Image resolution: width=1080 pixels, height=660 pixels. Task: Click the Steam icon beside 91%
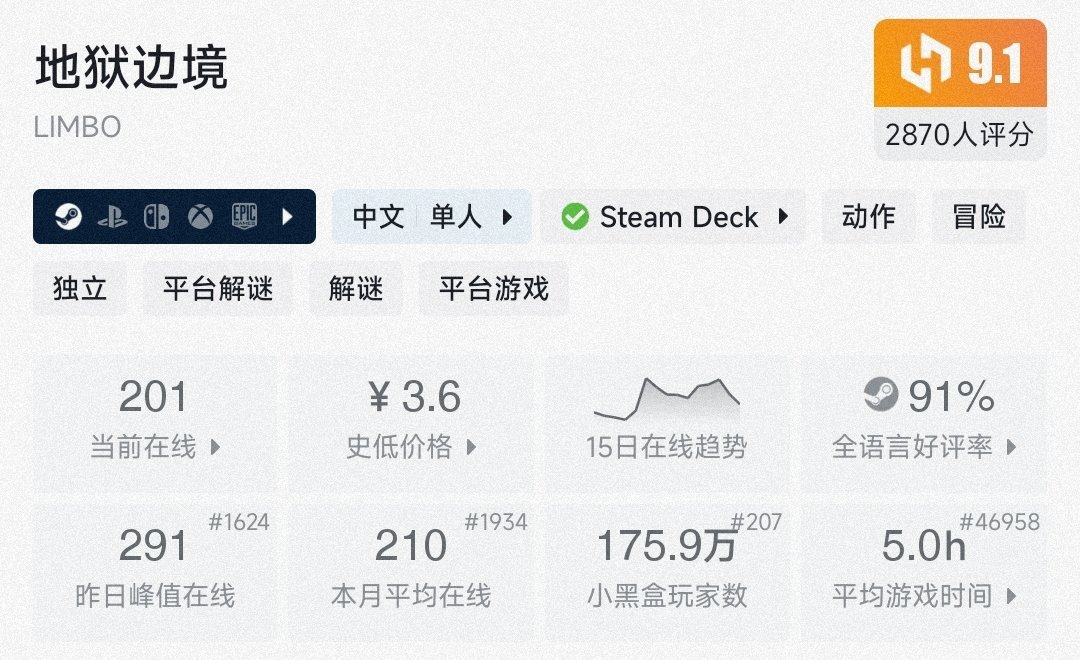point(881,395)
